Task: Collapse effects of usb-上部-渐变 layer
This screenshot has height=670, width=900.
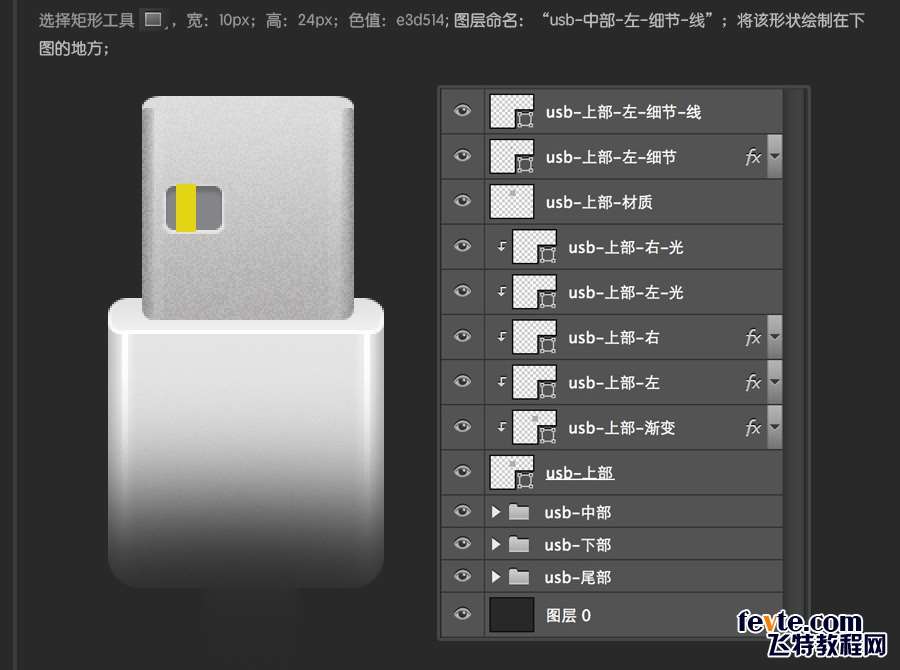Action: [x=775, y=427]
